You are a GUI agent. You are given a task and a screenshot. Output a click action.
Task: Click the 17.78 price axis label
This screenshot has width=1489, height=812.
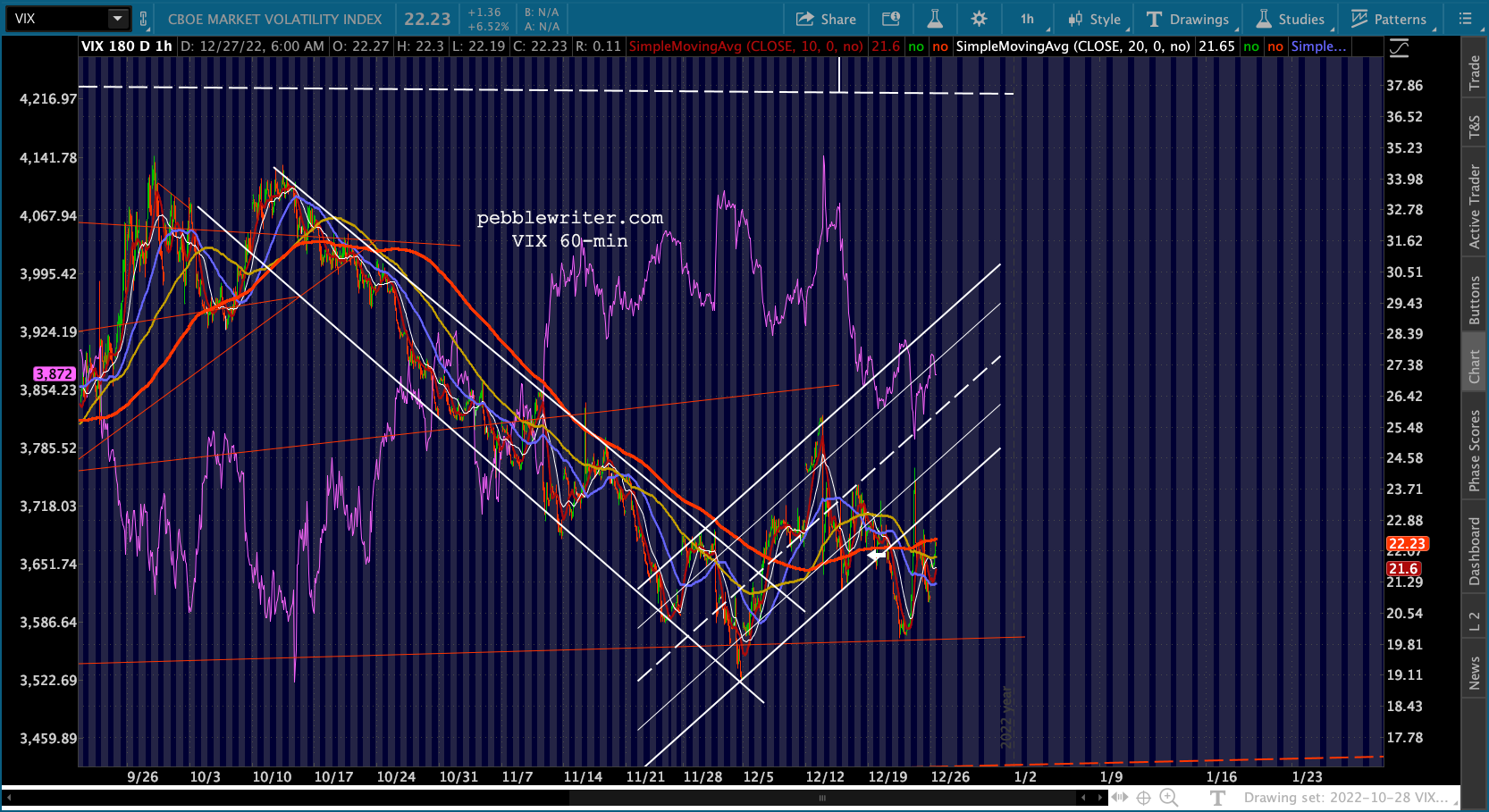coord(1404,738)
